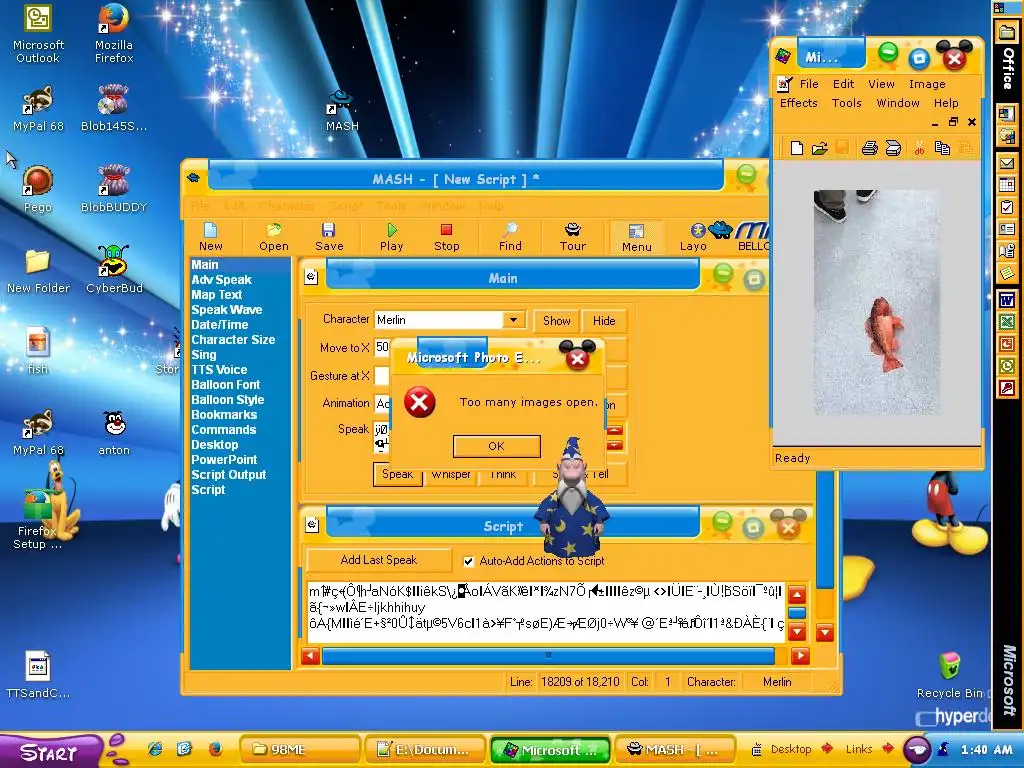Select the Pego desktop icon
This screenshot has width=1024, height=768.
coord(37,189)
